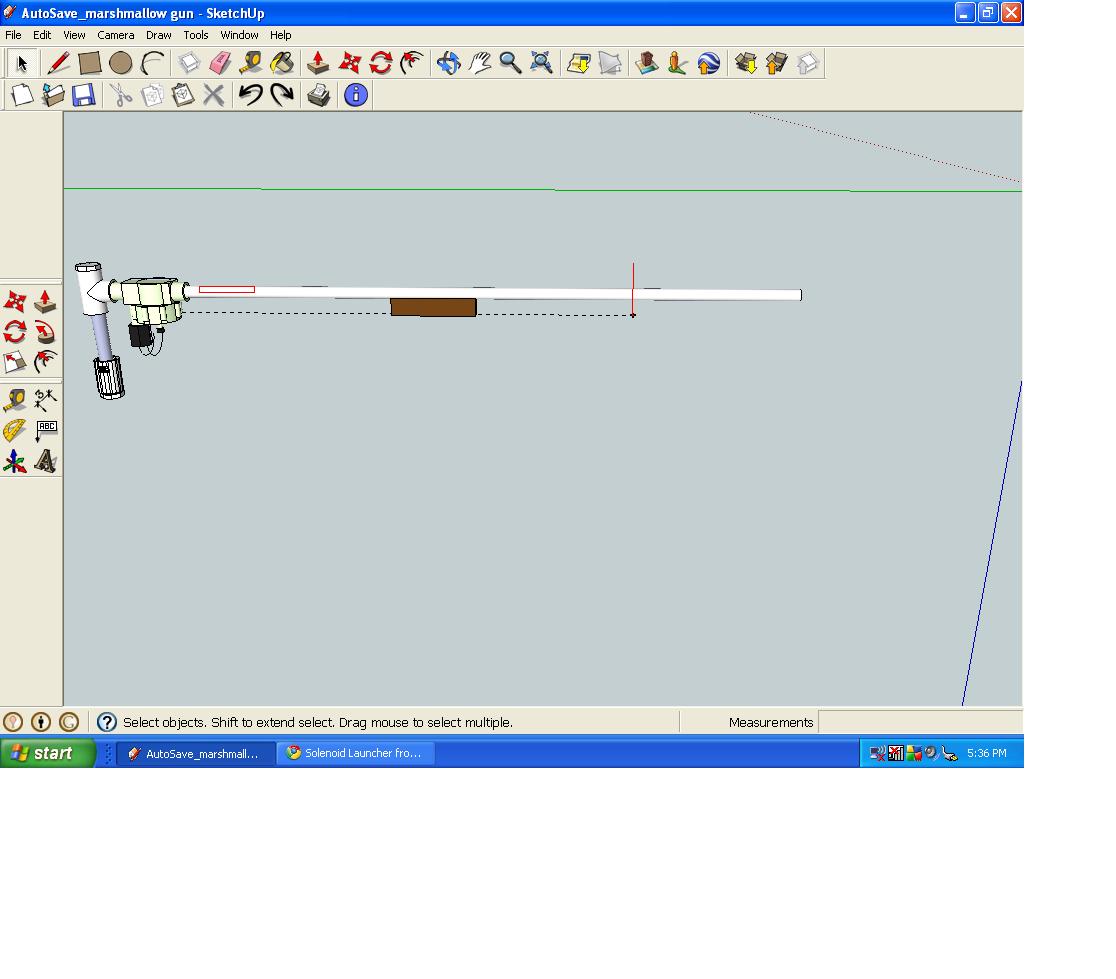Select the Scale tool in side panel
The image size is (1116, 979).
(x=14, y=362)
